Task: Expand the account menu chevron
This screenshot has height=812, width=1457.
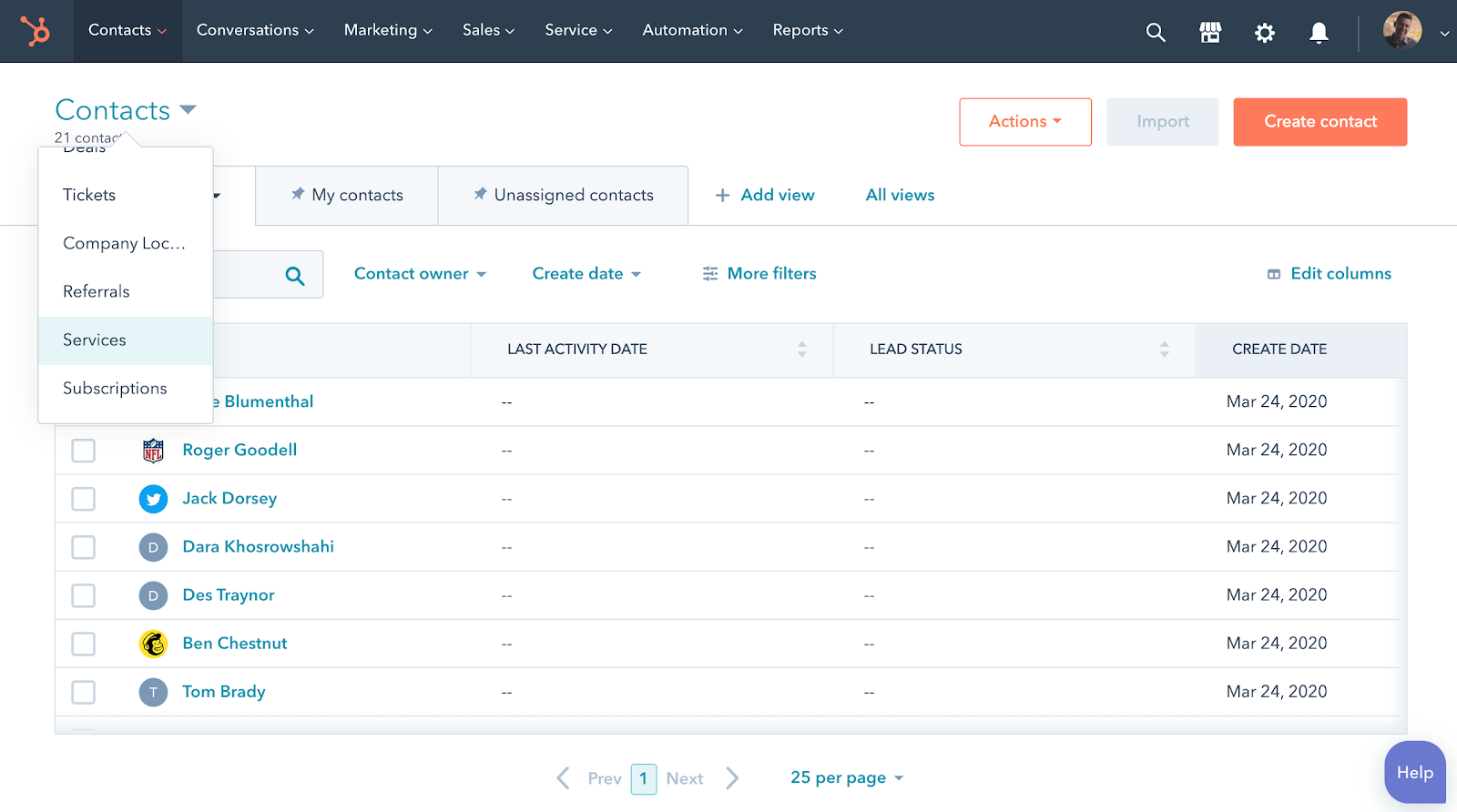Action: point(1444,33)
